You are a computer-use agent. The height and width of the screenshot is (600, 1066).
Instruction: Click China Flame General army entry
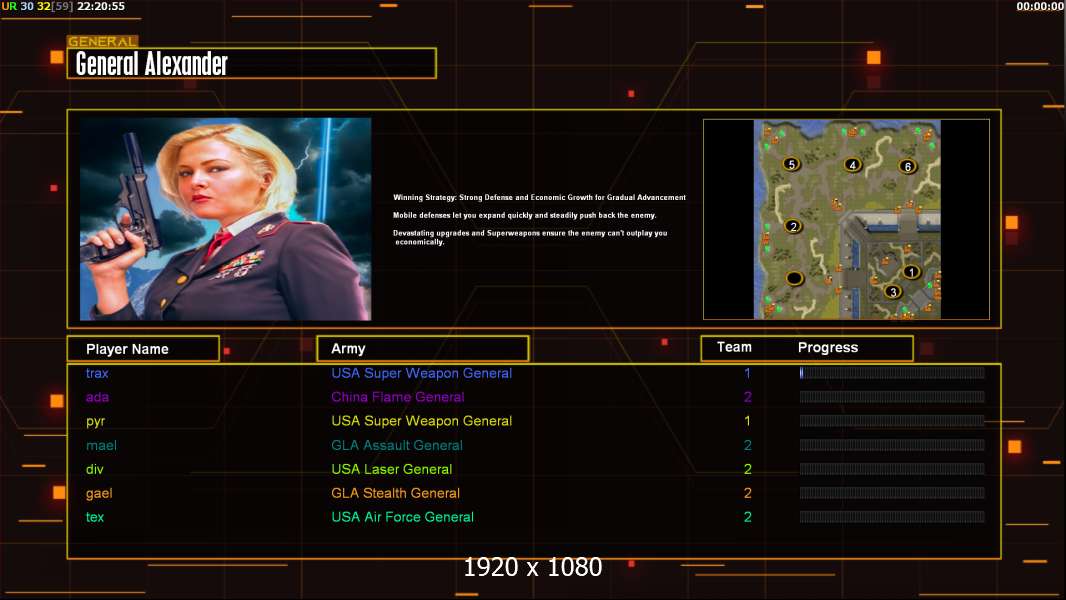398,397
